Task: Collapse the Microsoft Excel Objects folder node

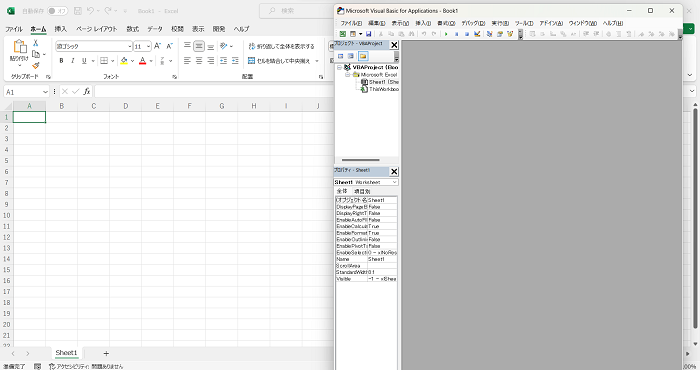Action: coord(347,75)
